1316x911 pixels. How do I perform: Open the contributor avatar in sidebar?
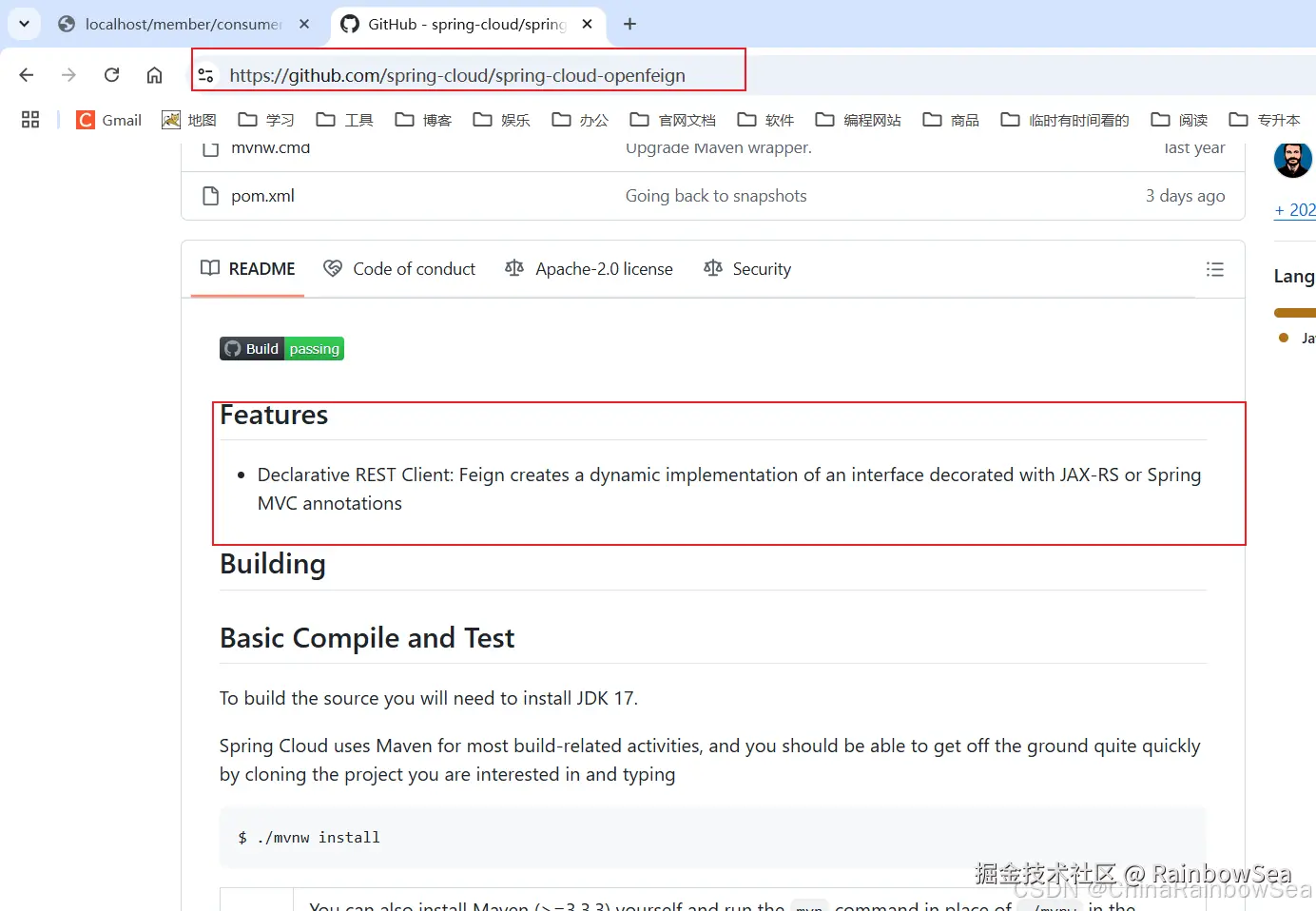[x=1293, y=160]
